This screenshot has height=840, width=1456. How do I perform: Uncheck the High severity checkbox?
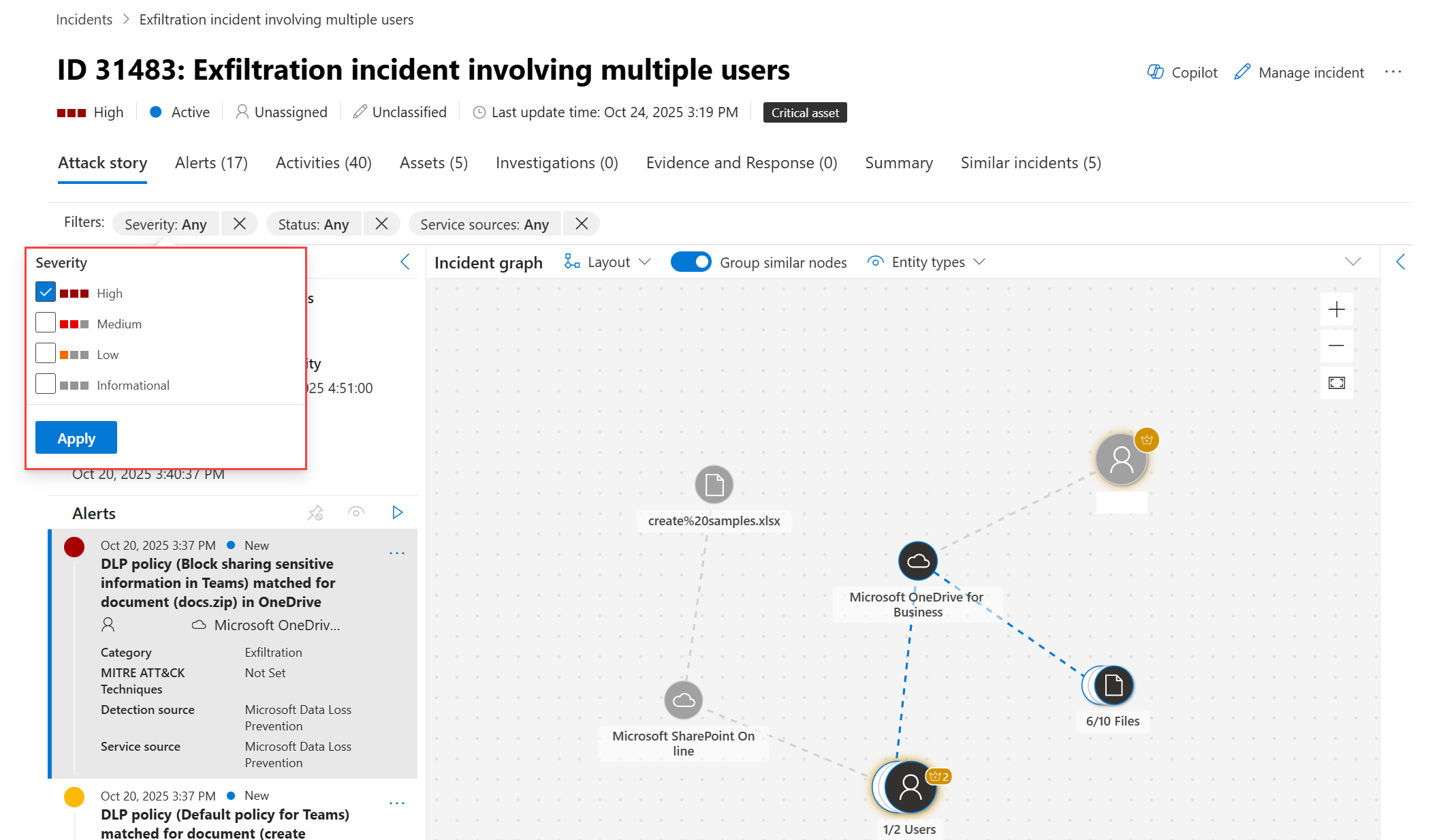click(46, 292)
